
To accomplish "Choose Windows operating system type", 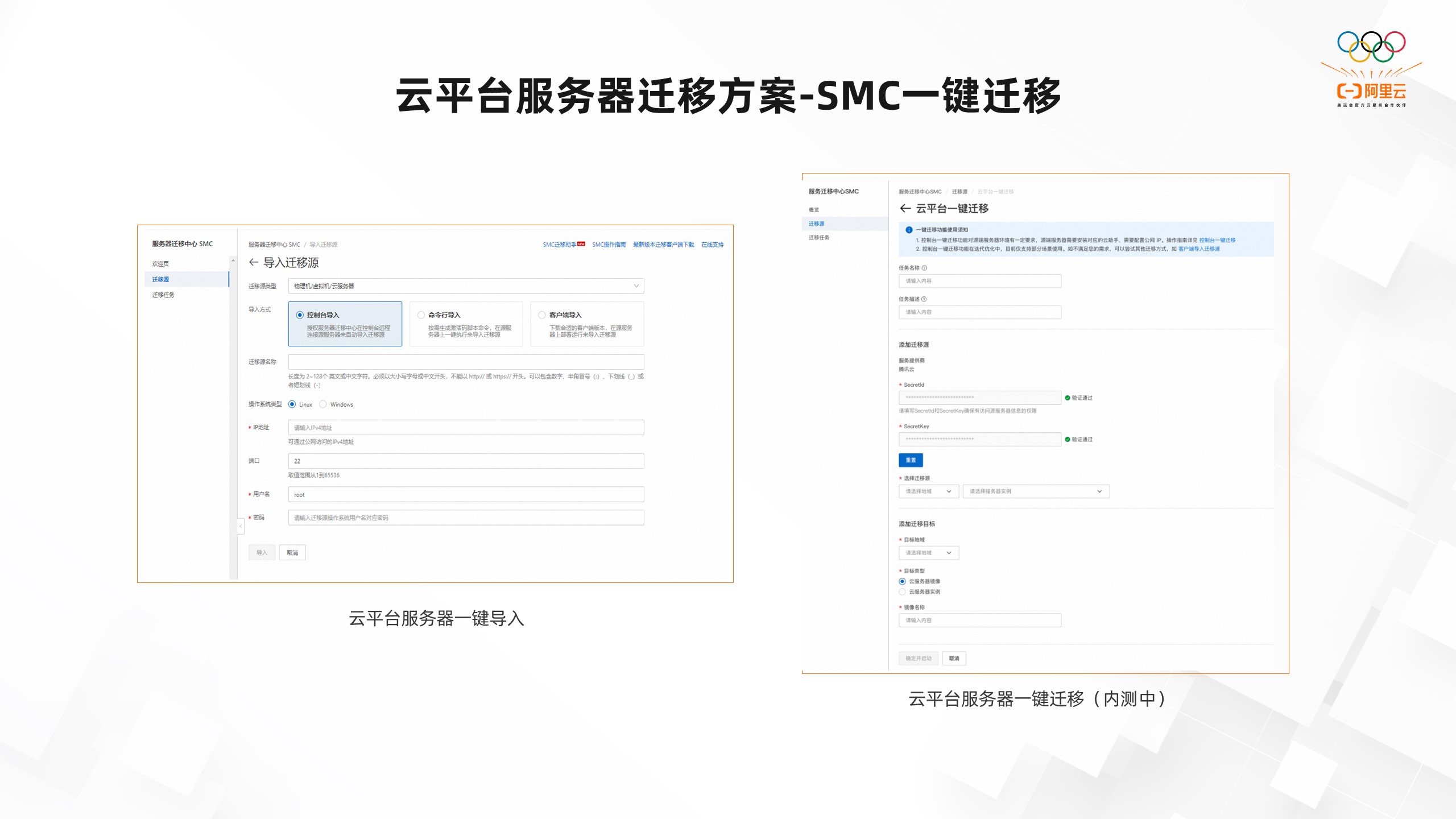I will coord(323,404).
